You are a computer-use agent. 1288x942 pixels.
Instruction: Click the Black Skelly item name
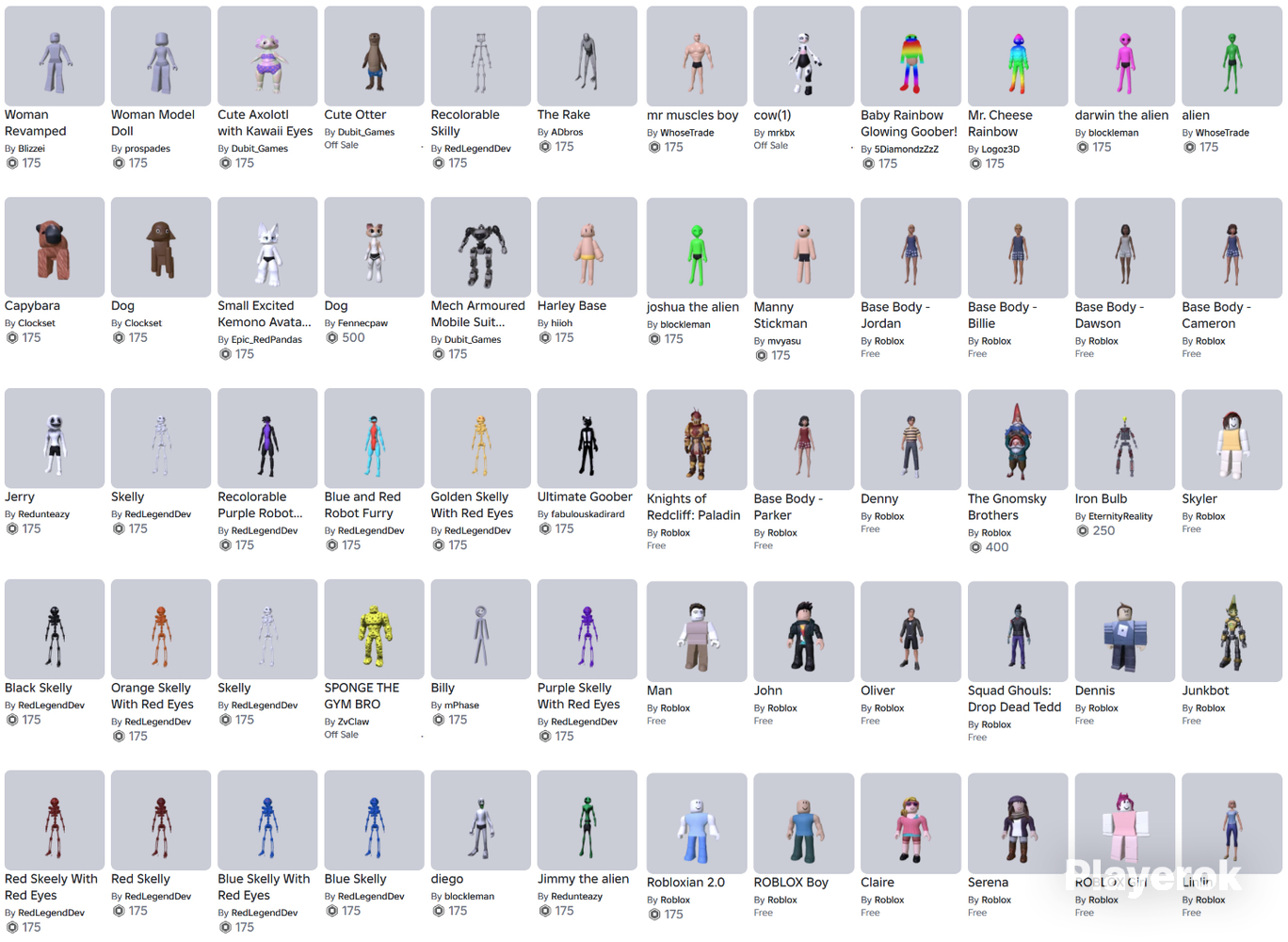[39, 688]
